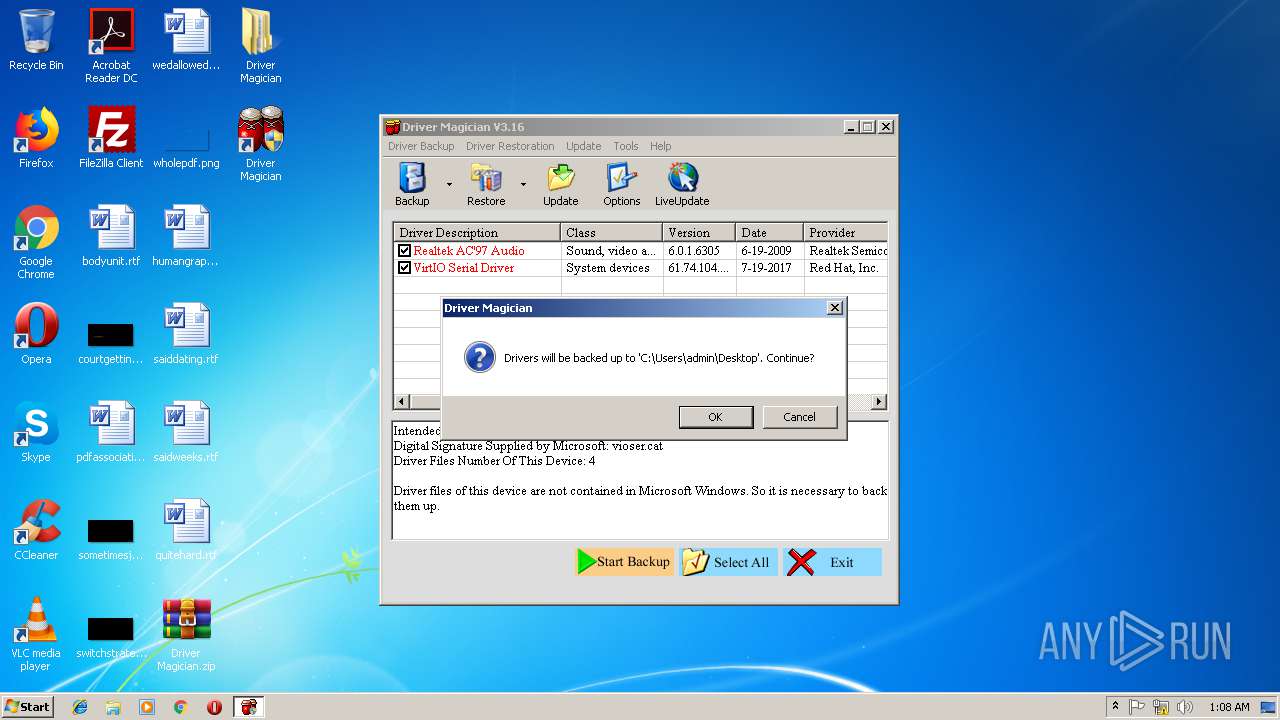The image size is (1280, 720).
Task: Select the humangrap document icon
Action: coord(186,236)
